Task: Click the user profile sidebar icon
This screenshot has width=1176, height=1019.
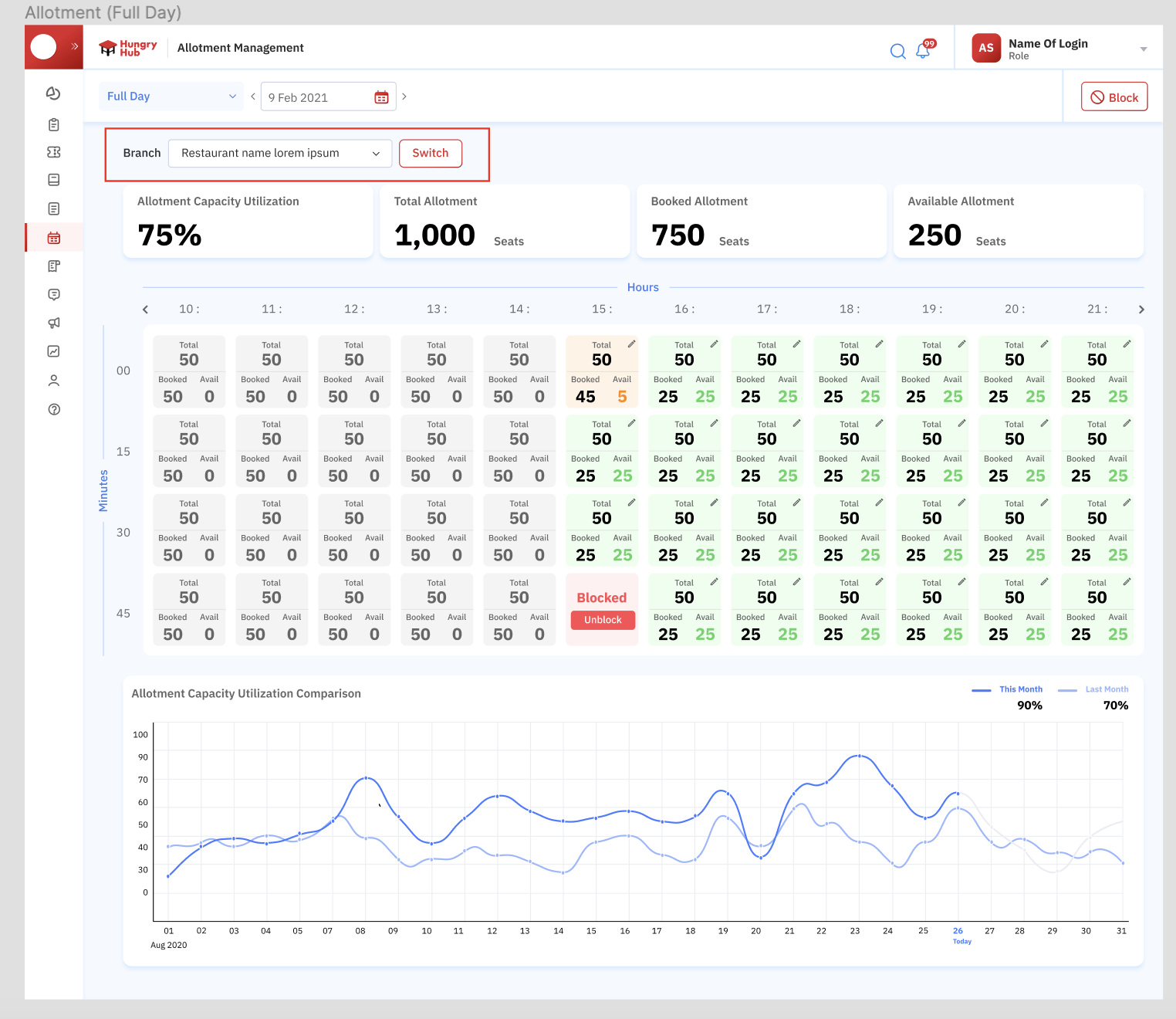Action: click(x=54, y=380)
